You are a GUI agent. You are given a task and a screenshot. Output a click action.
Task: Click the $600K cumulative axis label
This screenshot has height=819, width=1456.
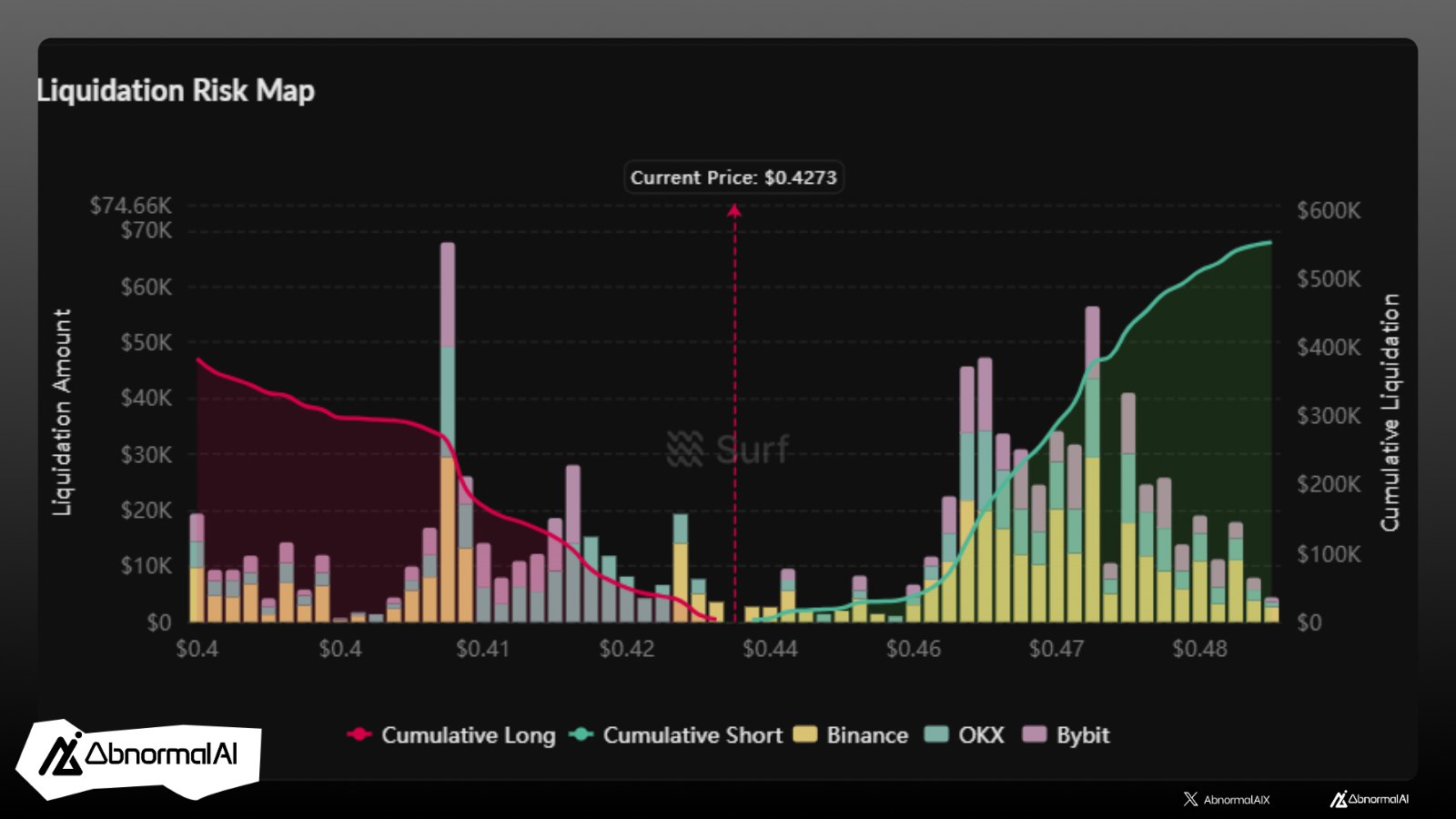pyautogui.click(x=1328, y=211)
